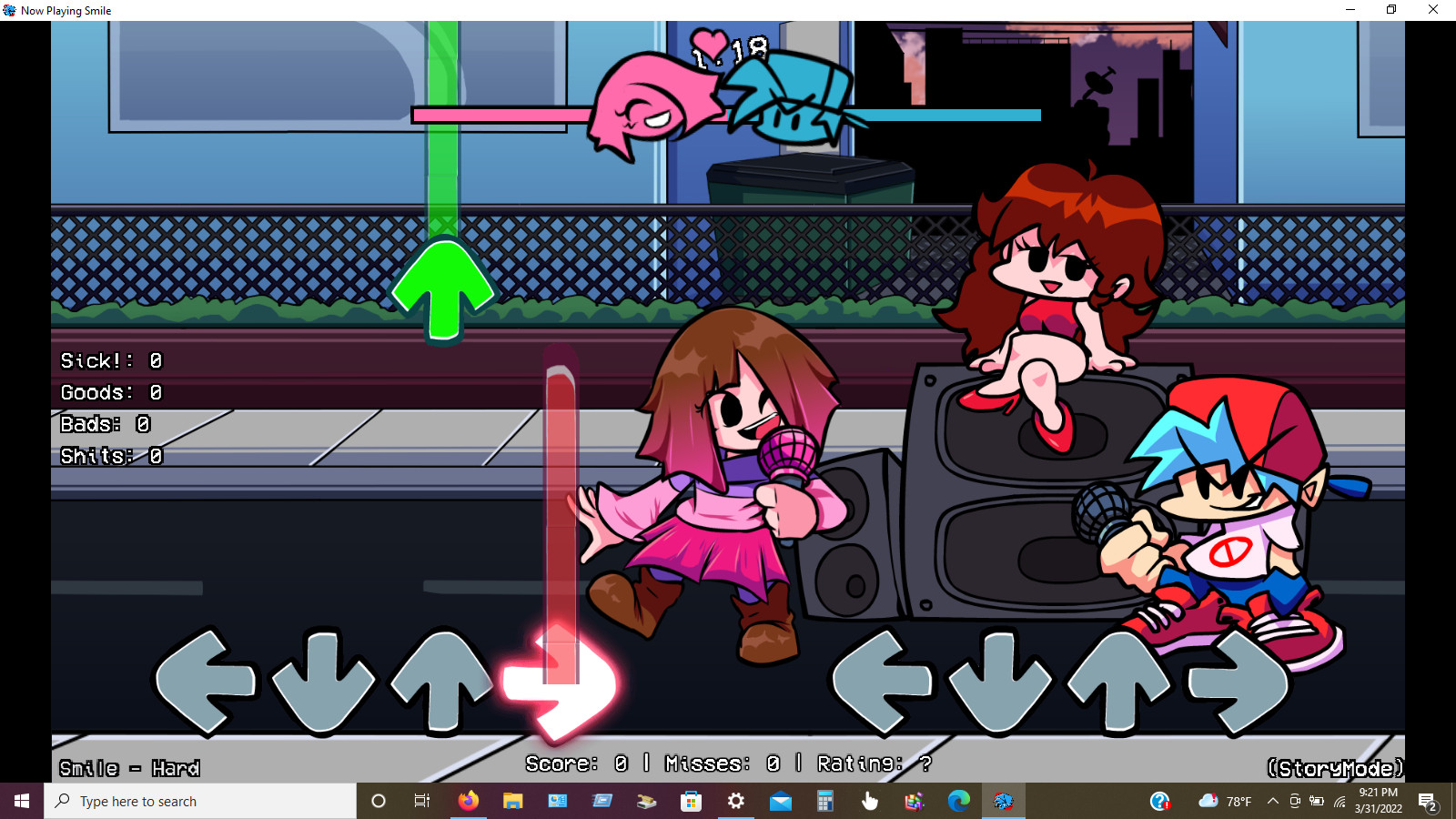Click the 'Misses: 0' text
The width and height of the screenshot is (1456, 819).
pos(723,763)
